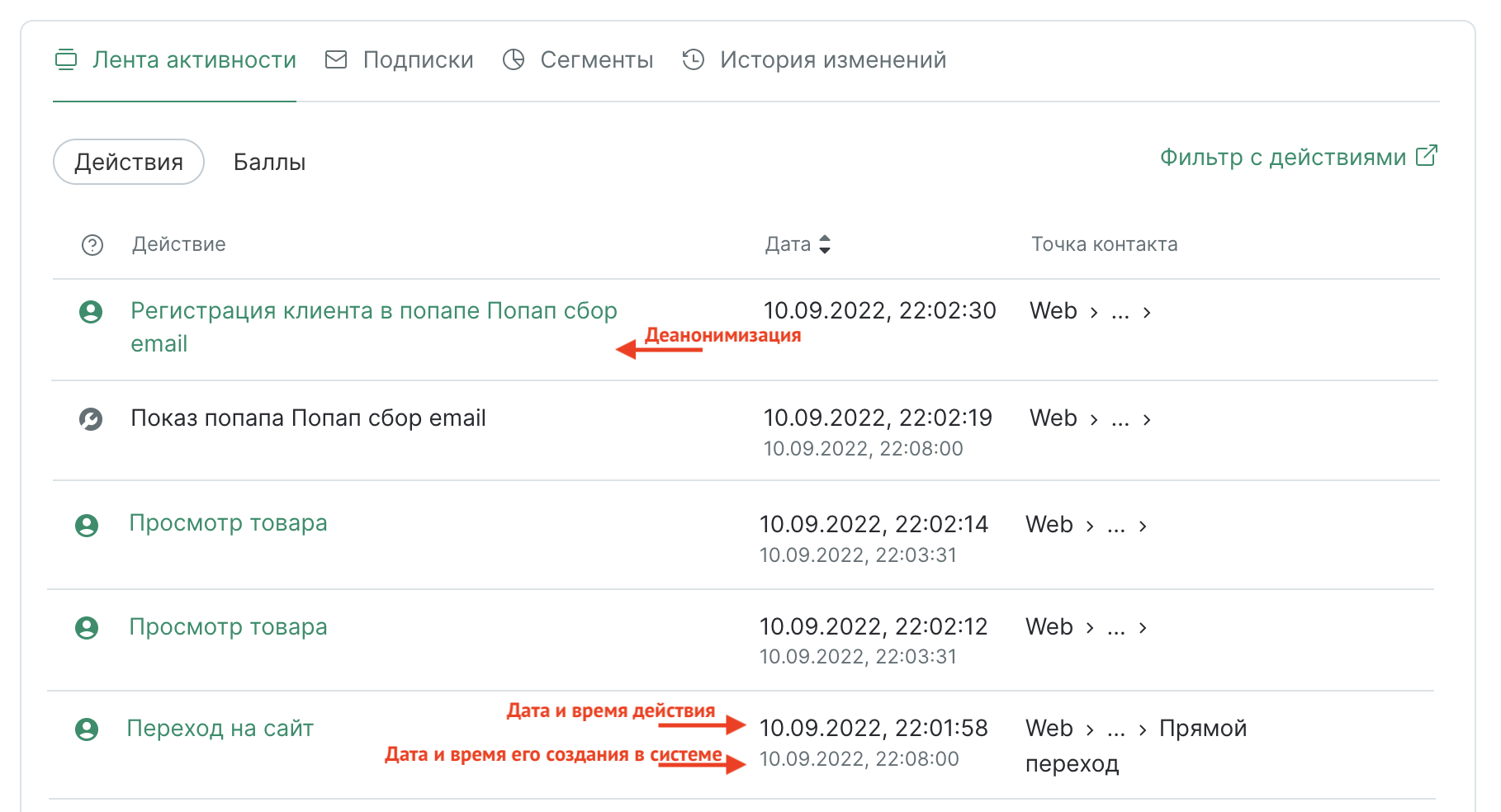This screenshot has height=812, width=1501.
Task: Click the last chevron in 22:02:14 row
Action: [1143, 526]
